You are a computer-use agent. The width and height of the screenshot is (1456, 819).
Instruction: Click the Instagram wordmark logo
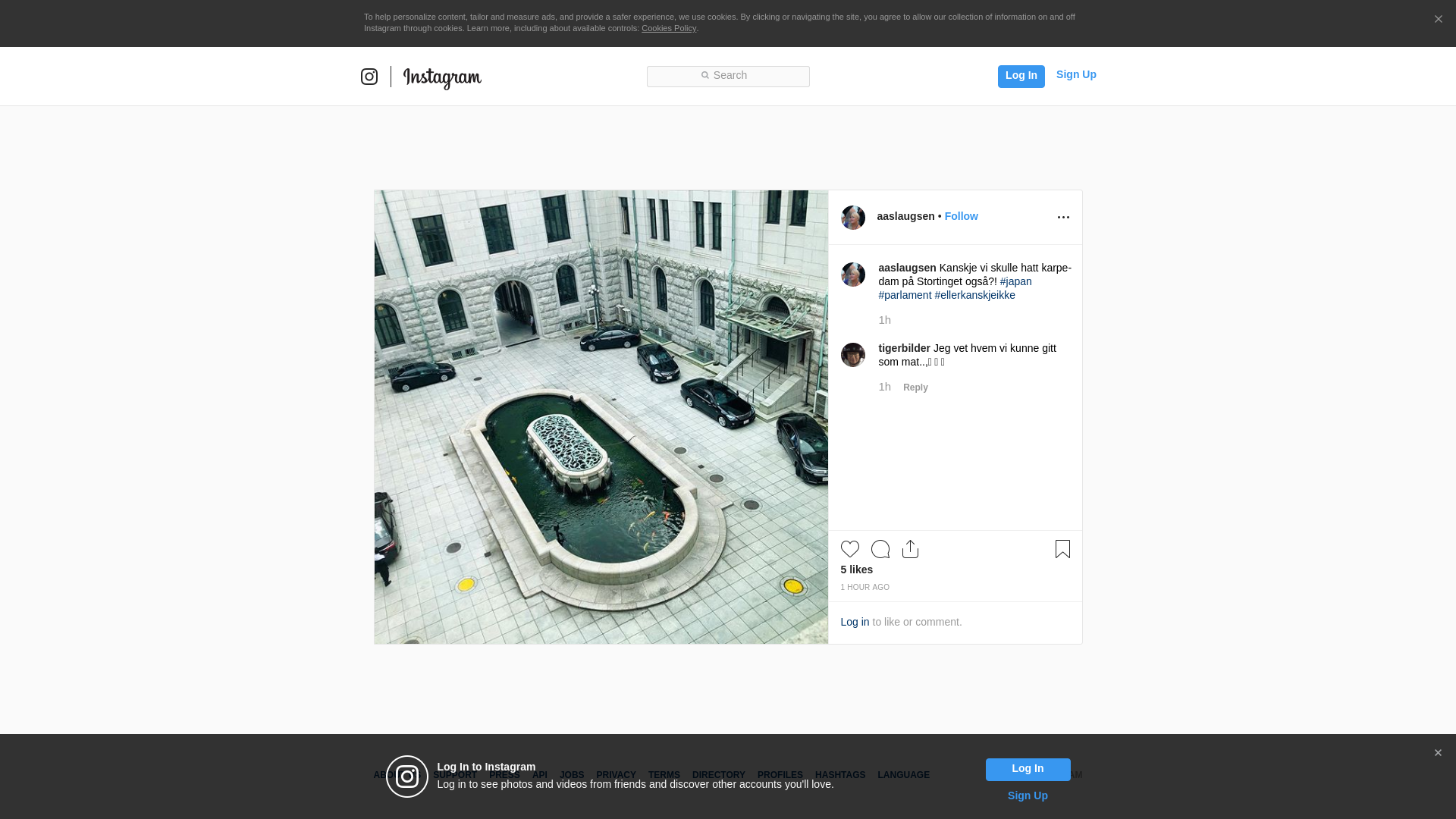[x=442, y=77]
